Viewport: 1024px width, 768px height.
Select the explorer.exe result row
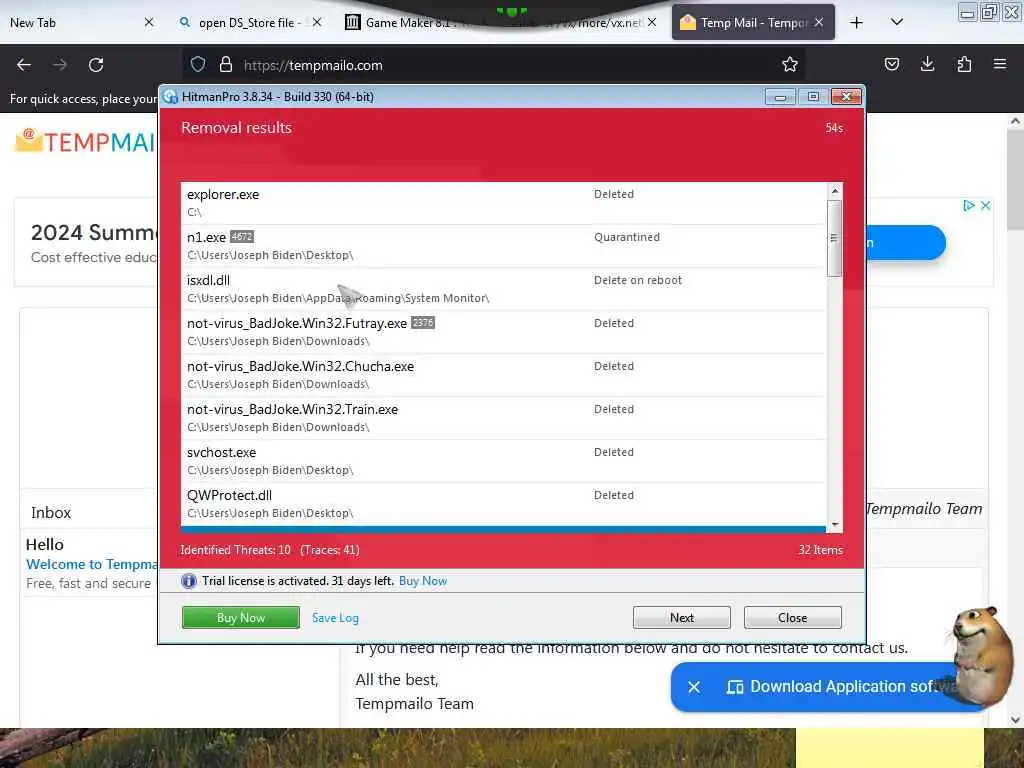pos(503,203)
